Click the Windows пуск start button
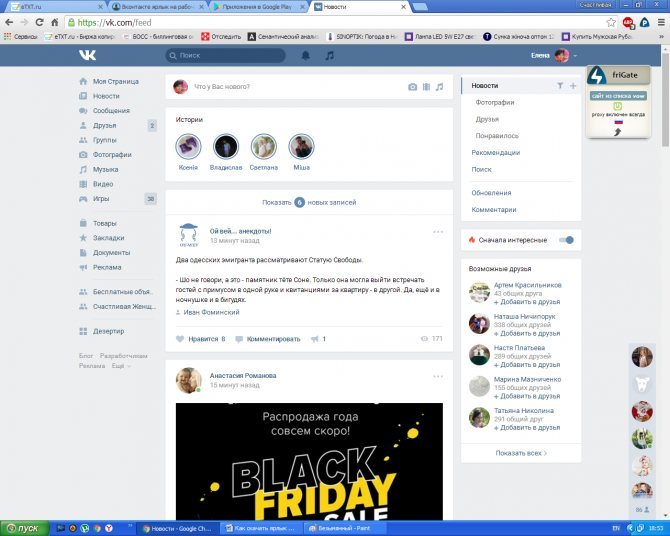 coord(24,528)
